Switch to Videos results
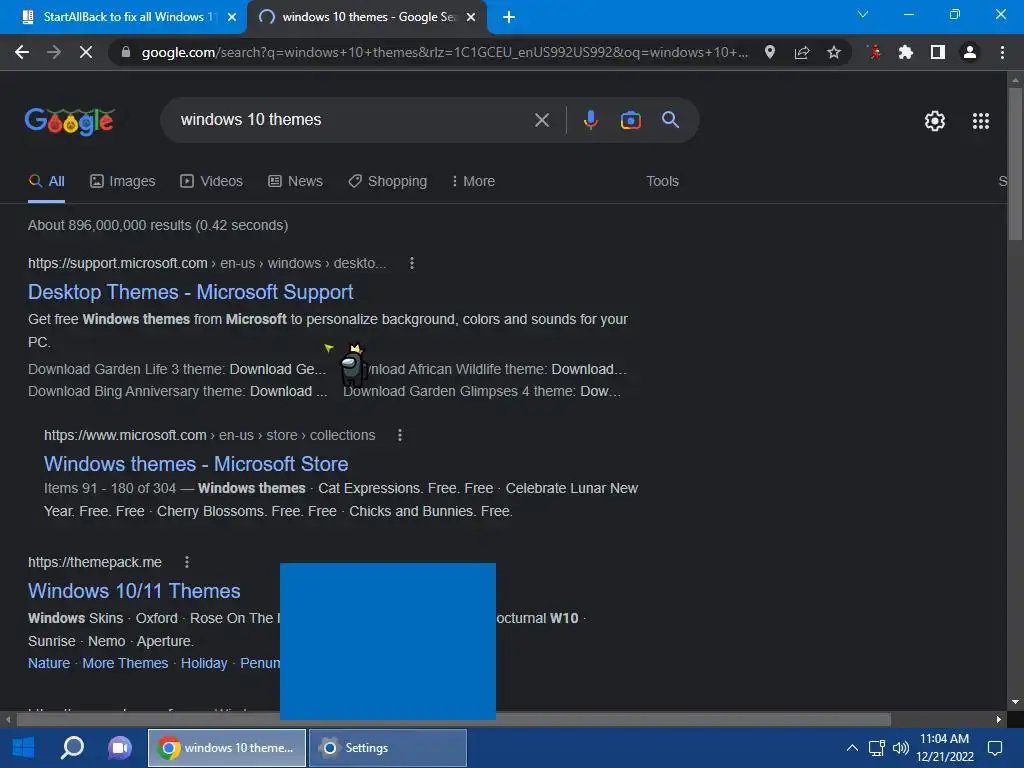Viewport: 1024px width, 768px height. 212,182
